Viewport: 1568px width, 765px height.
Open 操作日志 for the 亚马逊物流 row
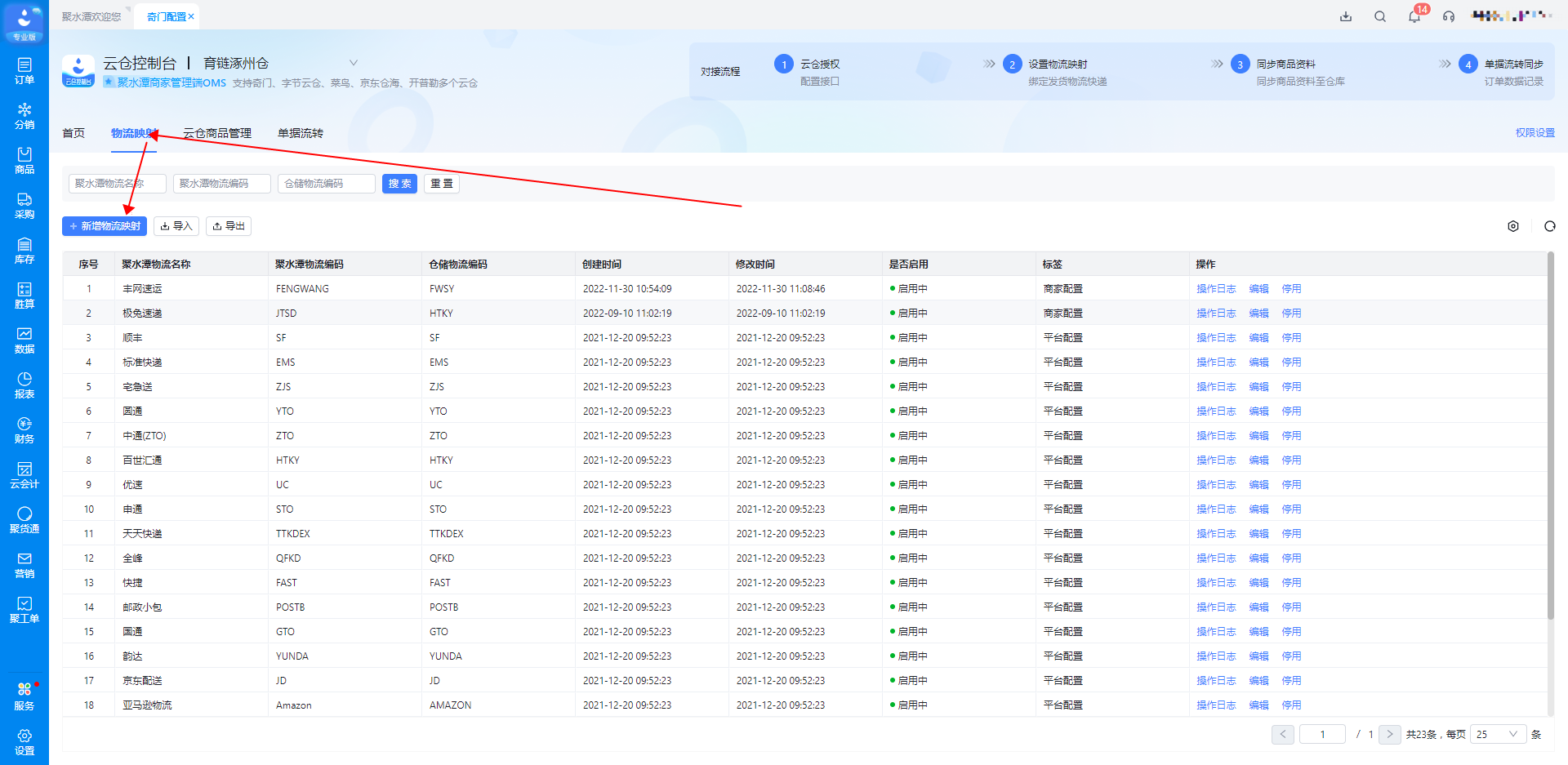point(1216,705)
